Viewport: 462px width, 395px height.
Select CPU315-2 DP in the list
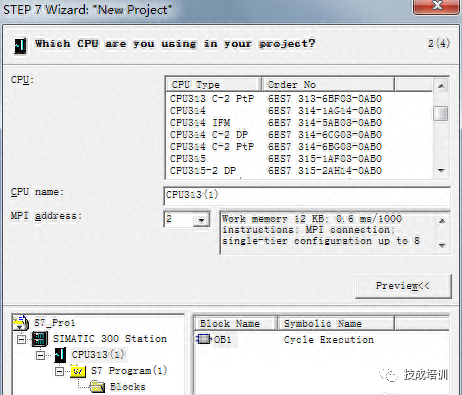point(203,171)
